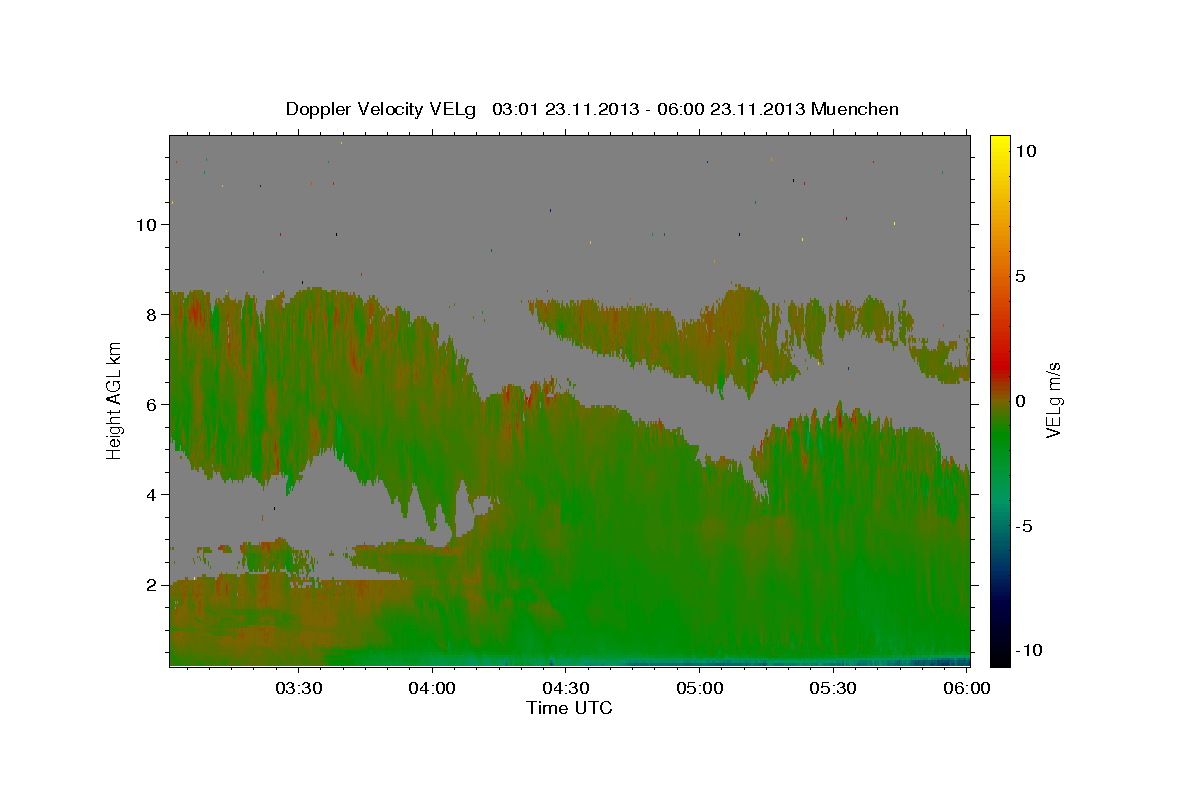1200x800 pixels.
Task: Click the colorbar value label 0
Action: click(1020, 401)
